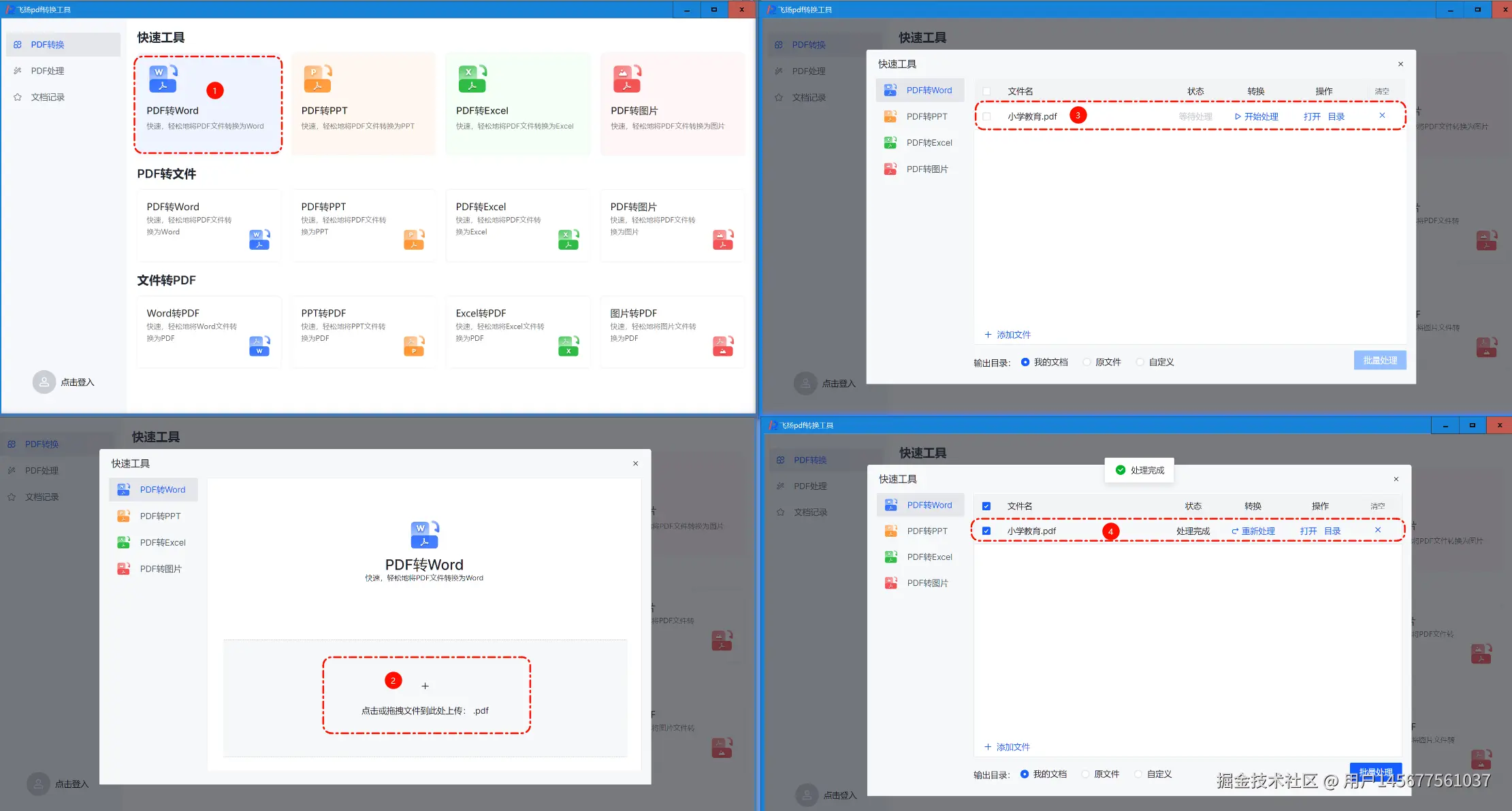The image size is (1512, 811).
Task: Click the Excel转PDF tile
Action: pos(517,332)
